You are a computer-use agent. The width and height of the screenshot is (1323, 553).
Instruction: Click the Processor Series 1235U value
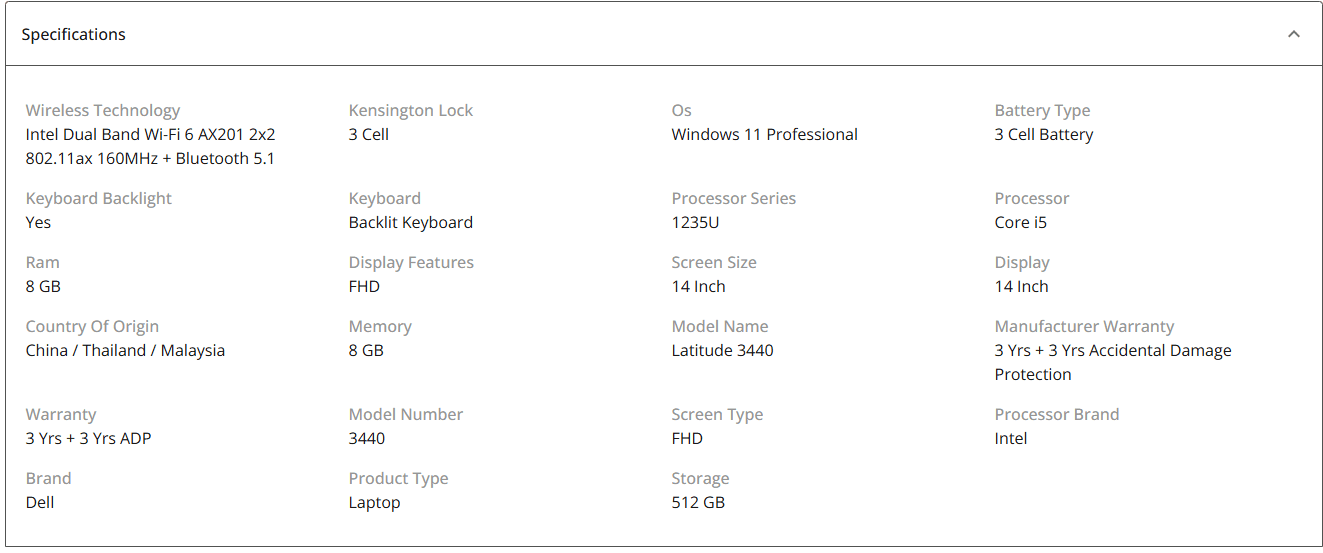click(695, 222)
